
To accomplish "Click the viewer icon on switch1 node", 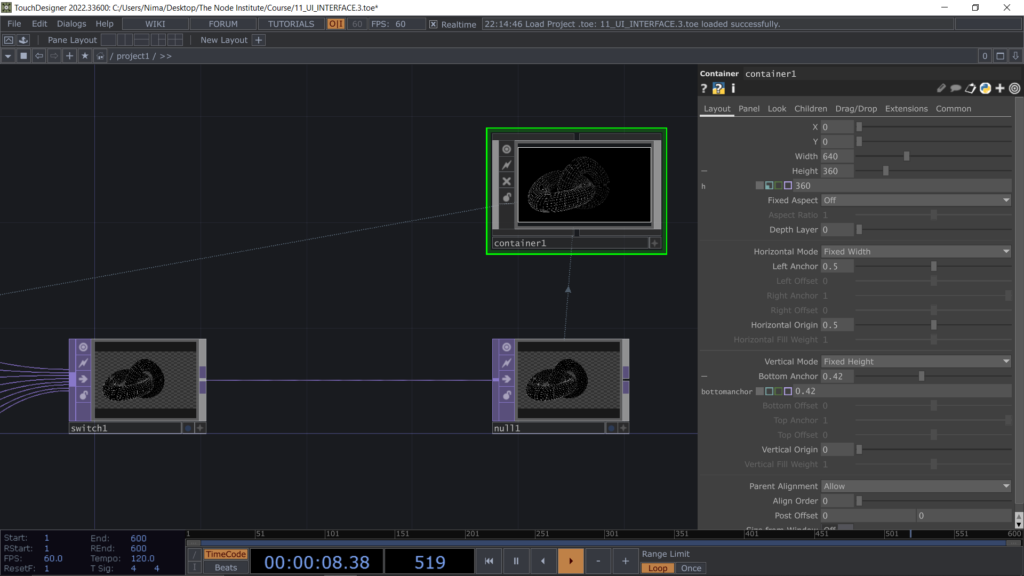I will 84,347.
